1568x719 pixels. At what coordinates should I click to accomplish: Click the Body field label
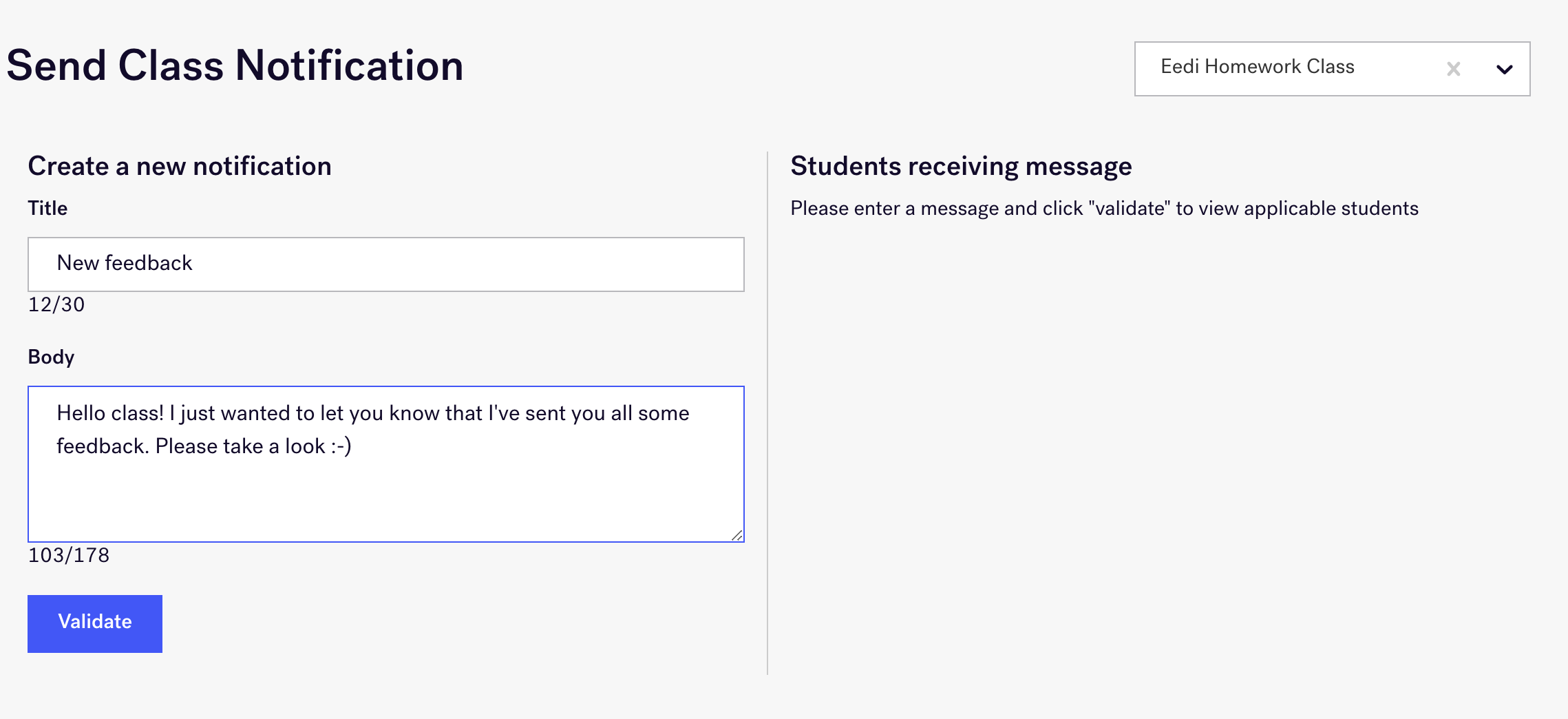[x=51, y=357]
